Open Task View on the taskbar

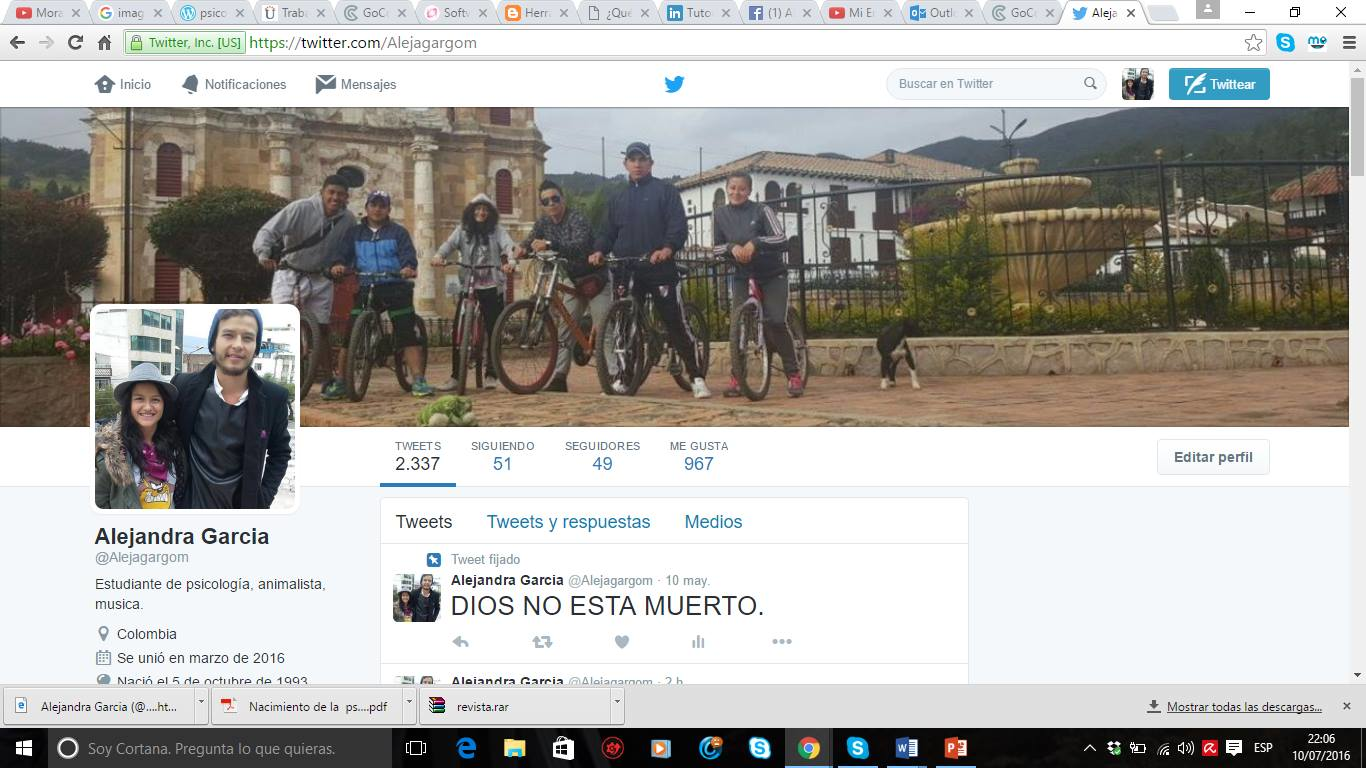point(416,748)
